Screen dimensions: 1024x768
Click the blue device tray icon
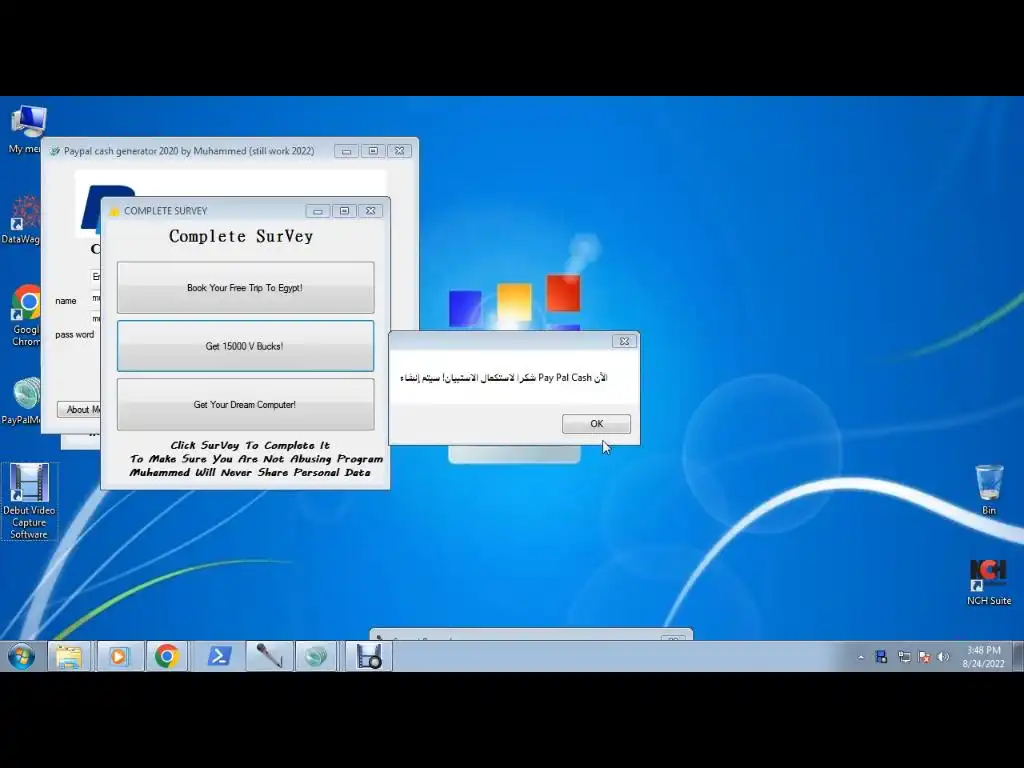882,657
